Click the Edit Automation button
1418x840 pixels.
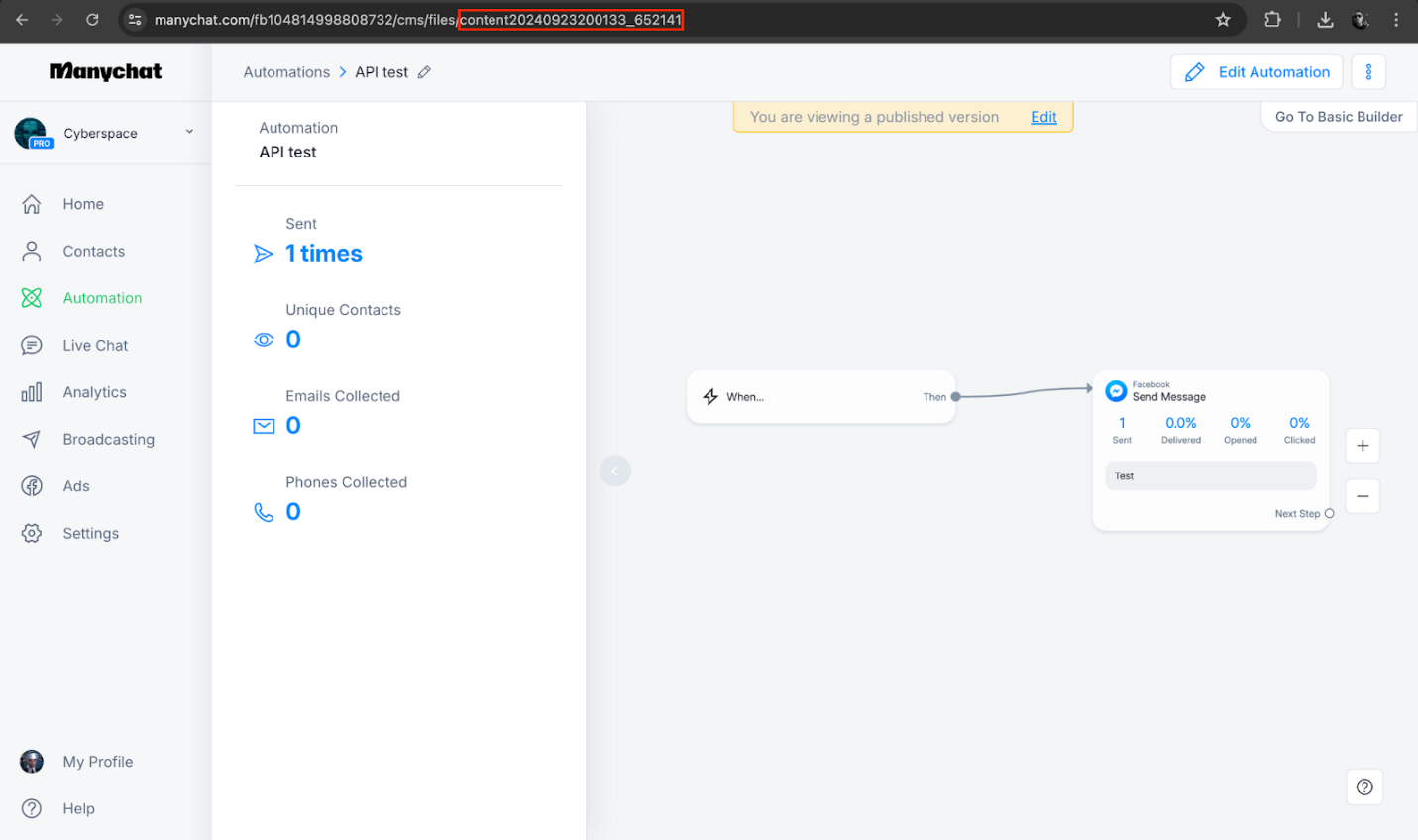[1256, 72]
